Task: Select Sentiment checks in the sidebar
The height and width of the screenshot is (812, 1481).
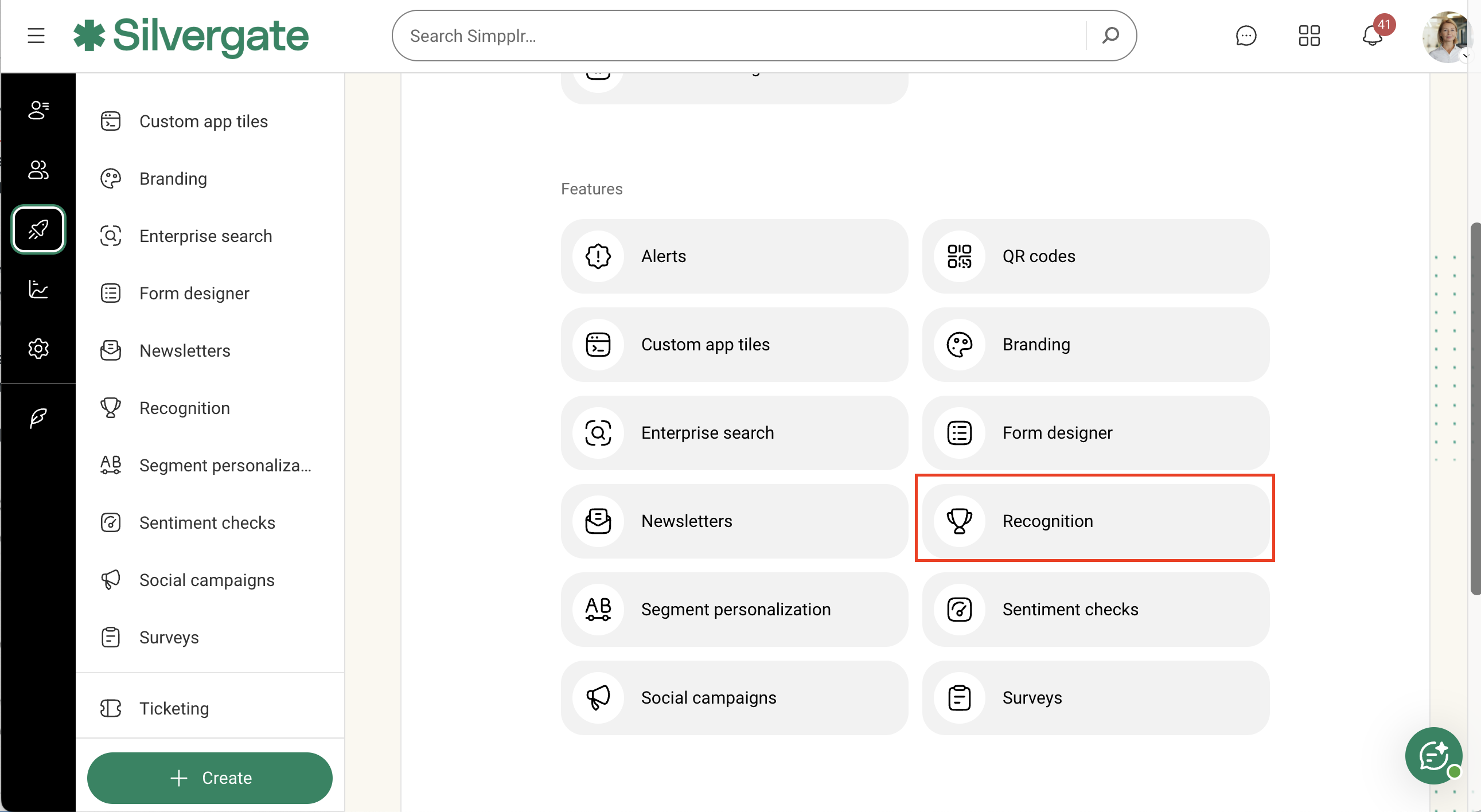Action: (x=207, y=522)
